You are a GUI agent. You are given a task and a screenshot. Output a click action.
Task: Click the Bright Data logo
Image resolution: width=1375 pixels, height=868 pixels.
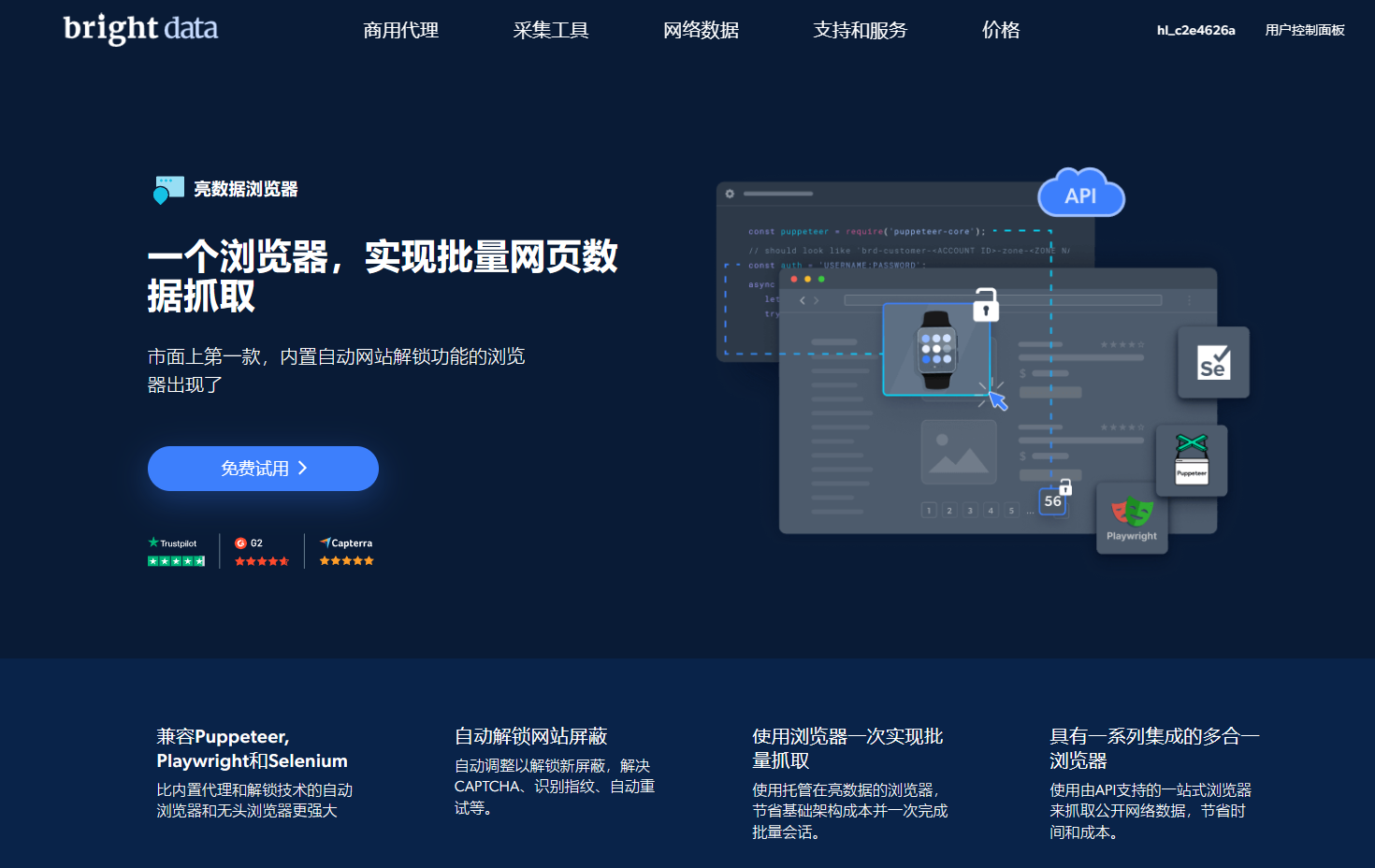[x=140, y=29]
